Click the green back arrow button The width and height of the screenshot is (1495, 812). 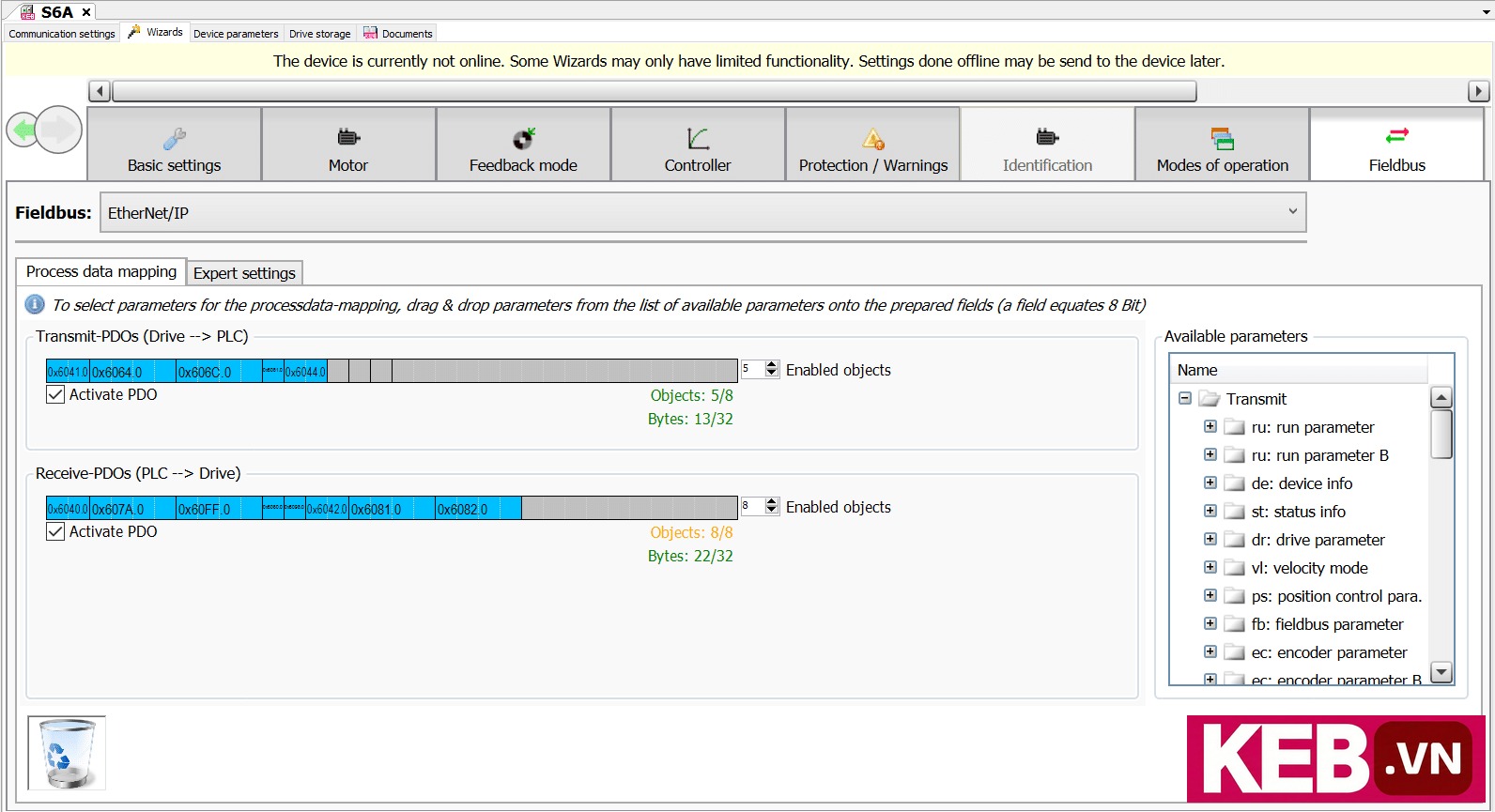tap(23, 130)
